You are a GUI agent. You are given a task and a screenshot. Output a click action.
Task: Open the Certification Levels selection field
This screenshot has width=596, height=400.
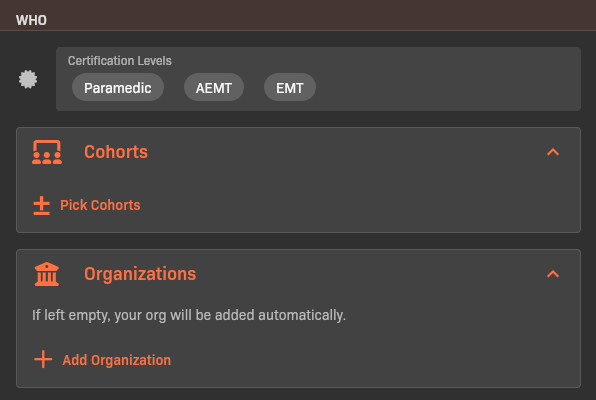click(x=318, y=79)
